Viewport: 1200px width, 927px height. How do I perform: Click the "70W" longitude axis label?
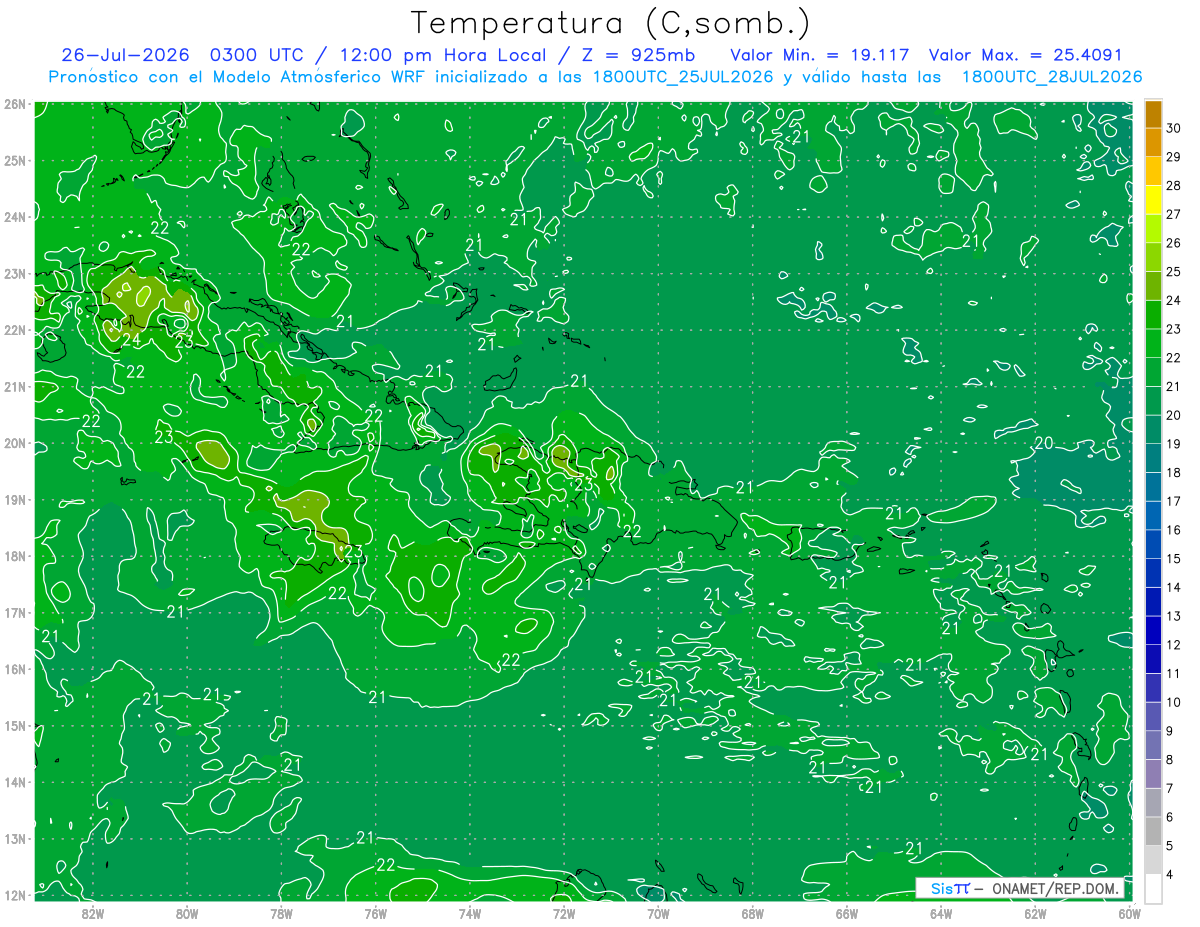pos(658,913)
